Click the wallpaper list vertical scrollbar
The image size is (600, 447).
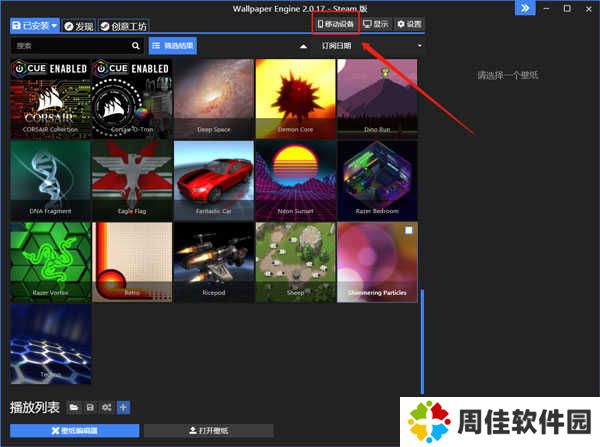coord(421,340)
